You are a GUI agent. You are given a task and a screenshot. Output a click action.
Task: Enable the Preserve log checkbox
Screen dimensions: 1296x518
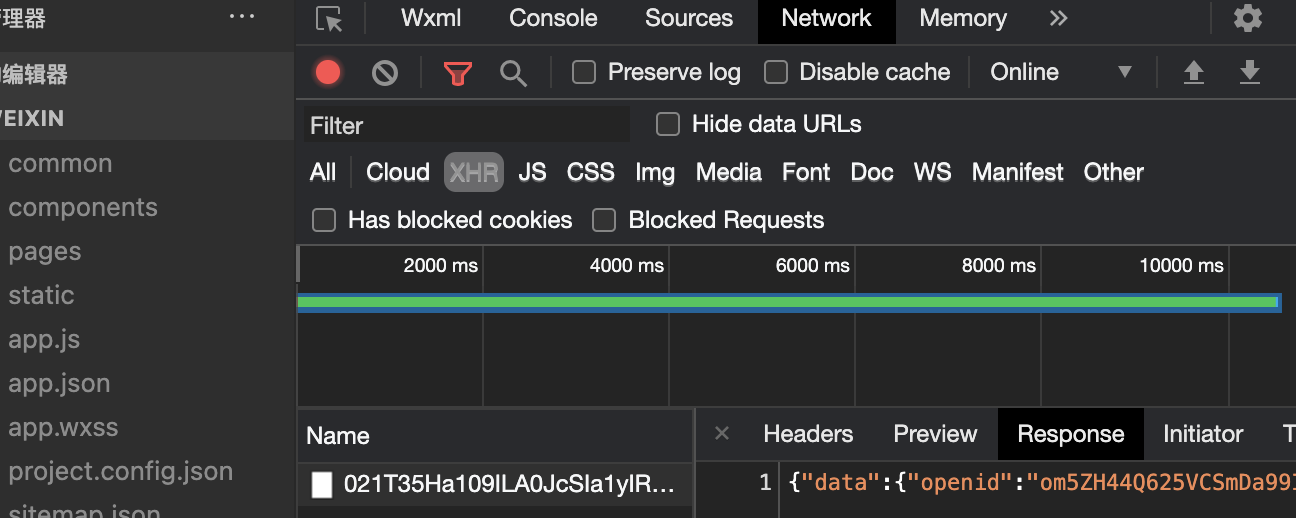coord(584,72)
